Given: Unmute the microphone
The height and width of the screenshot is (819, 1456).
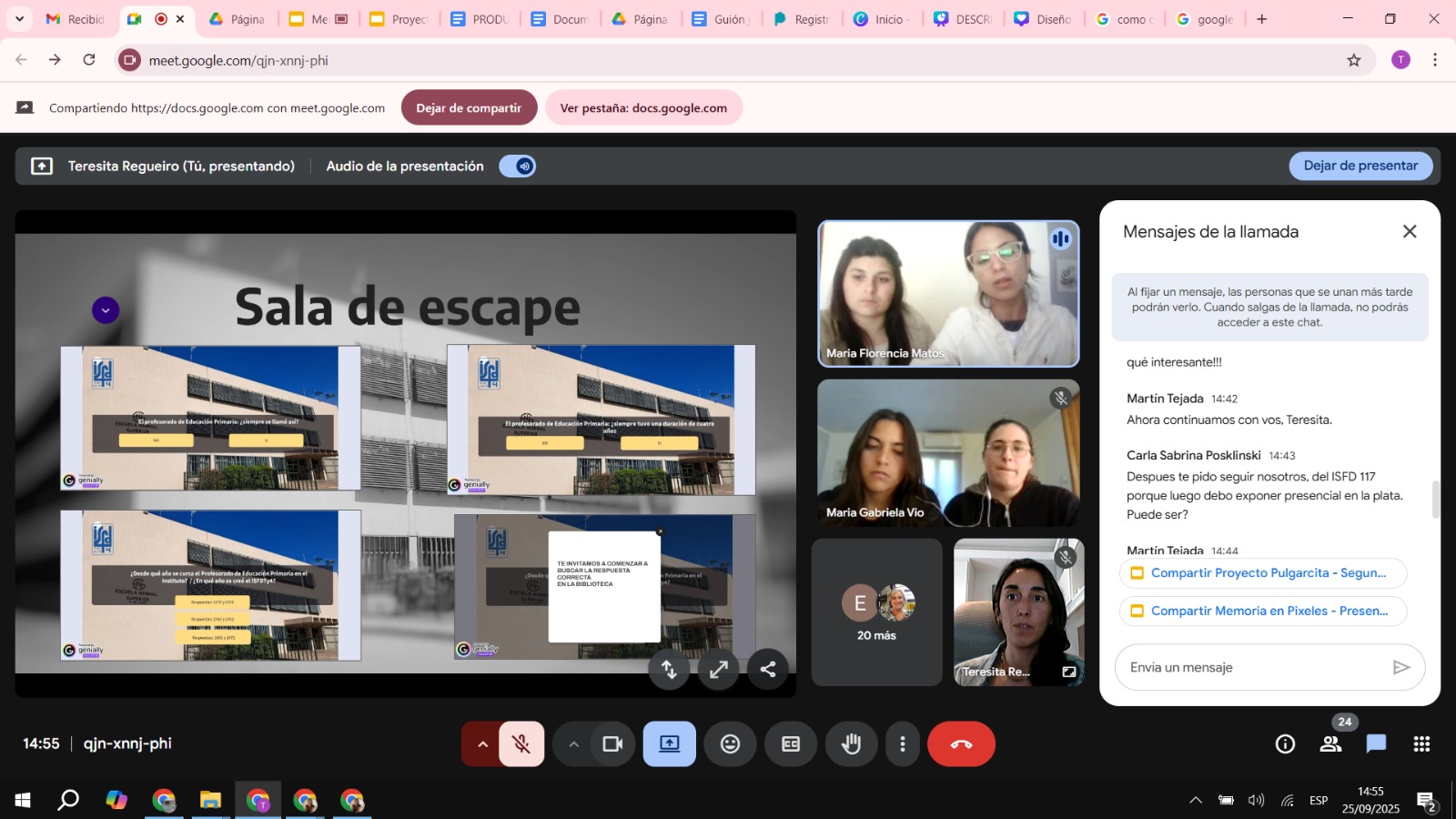Looking at the screenshot, I should 521,744.
